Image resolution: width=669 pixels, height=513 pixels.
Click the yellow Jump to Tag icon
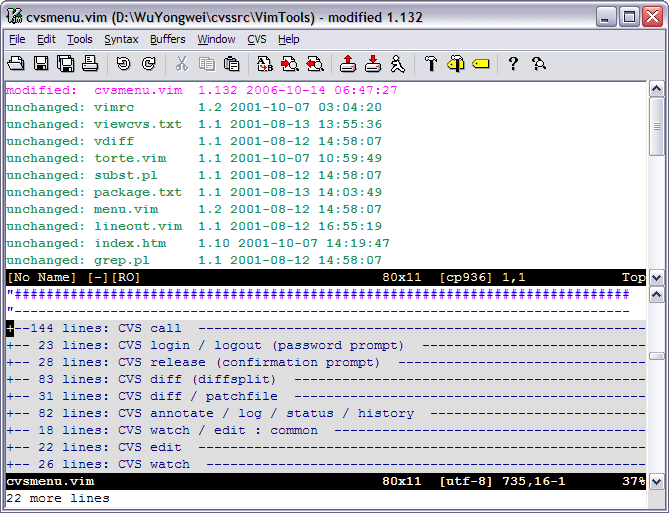click(x=480, y=64)
